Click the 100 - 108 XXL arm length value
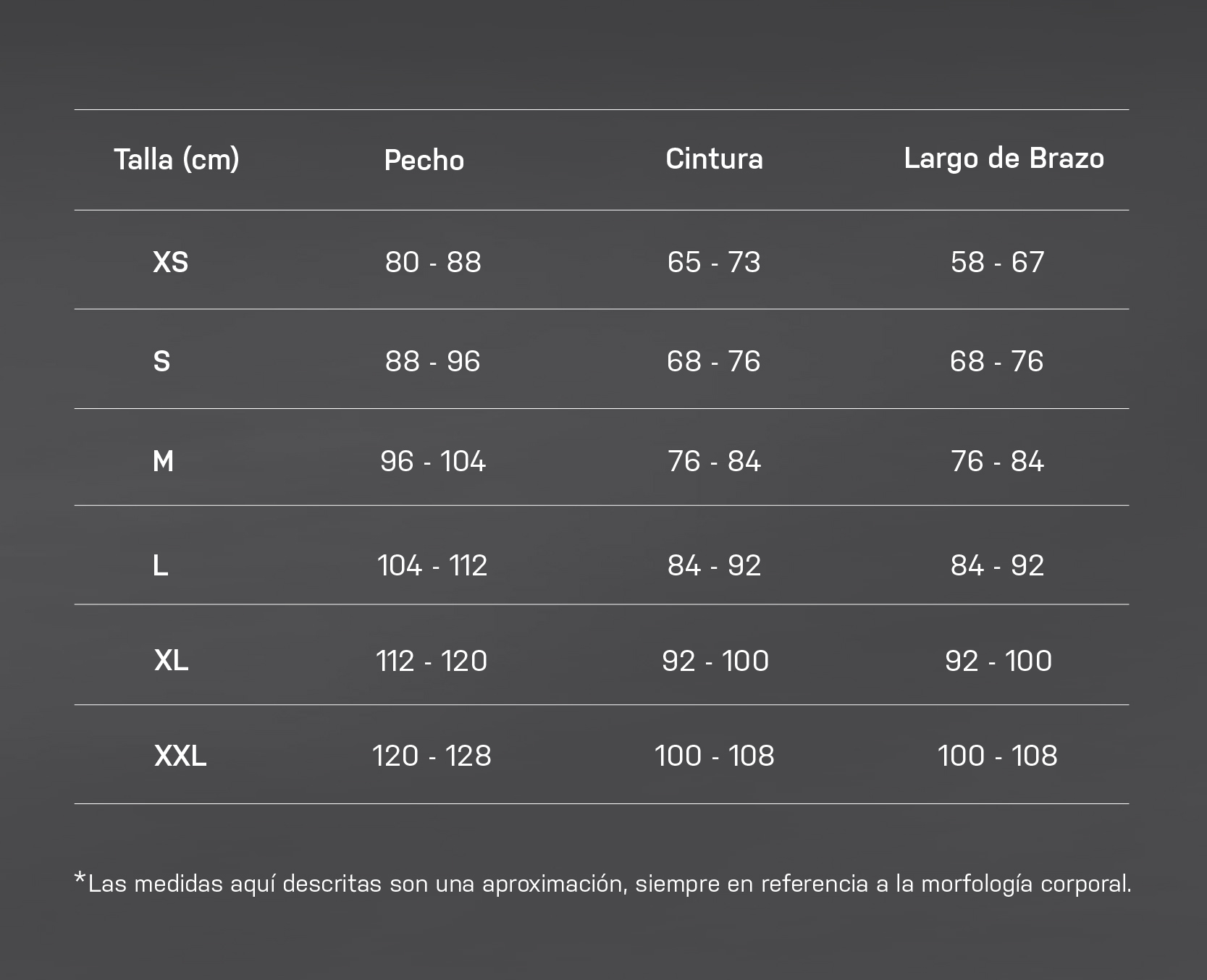Image resolution: width=1207 pixels, height=980 pixels. 997,756
